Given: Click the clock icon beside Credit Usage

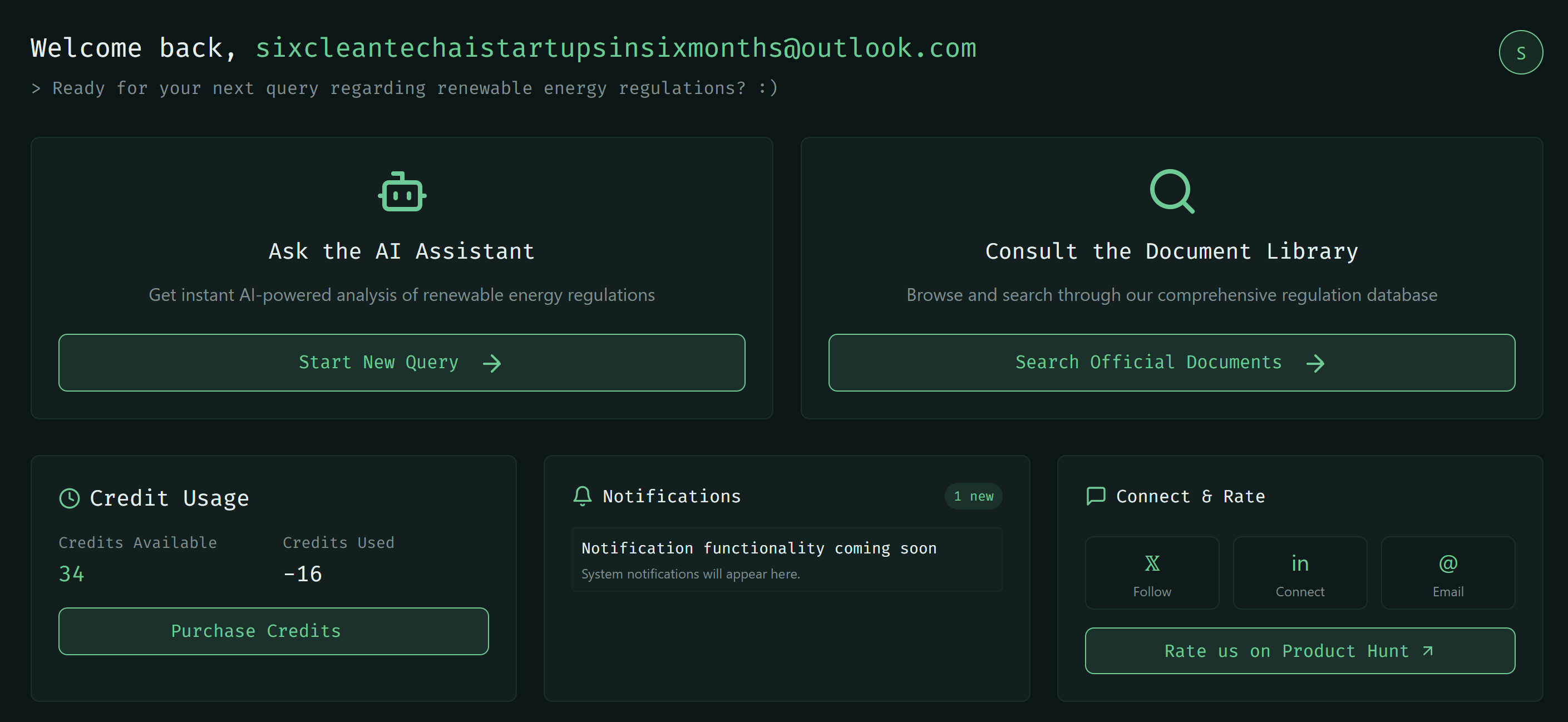Looking at the screenshot, I should click(70, 498).
